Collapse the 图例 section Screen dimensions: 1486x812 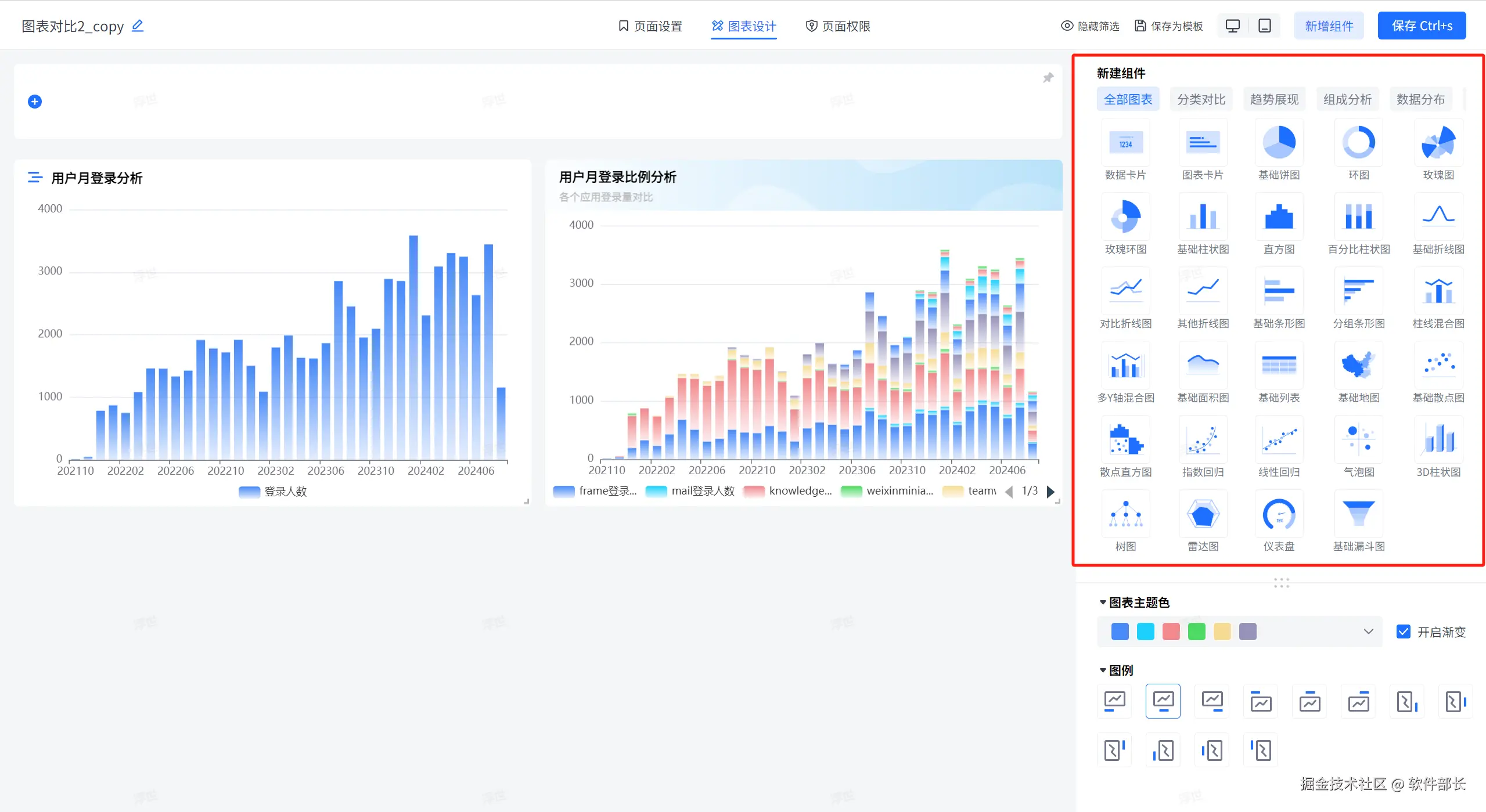1103,670
